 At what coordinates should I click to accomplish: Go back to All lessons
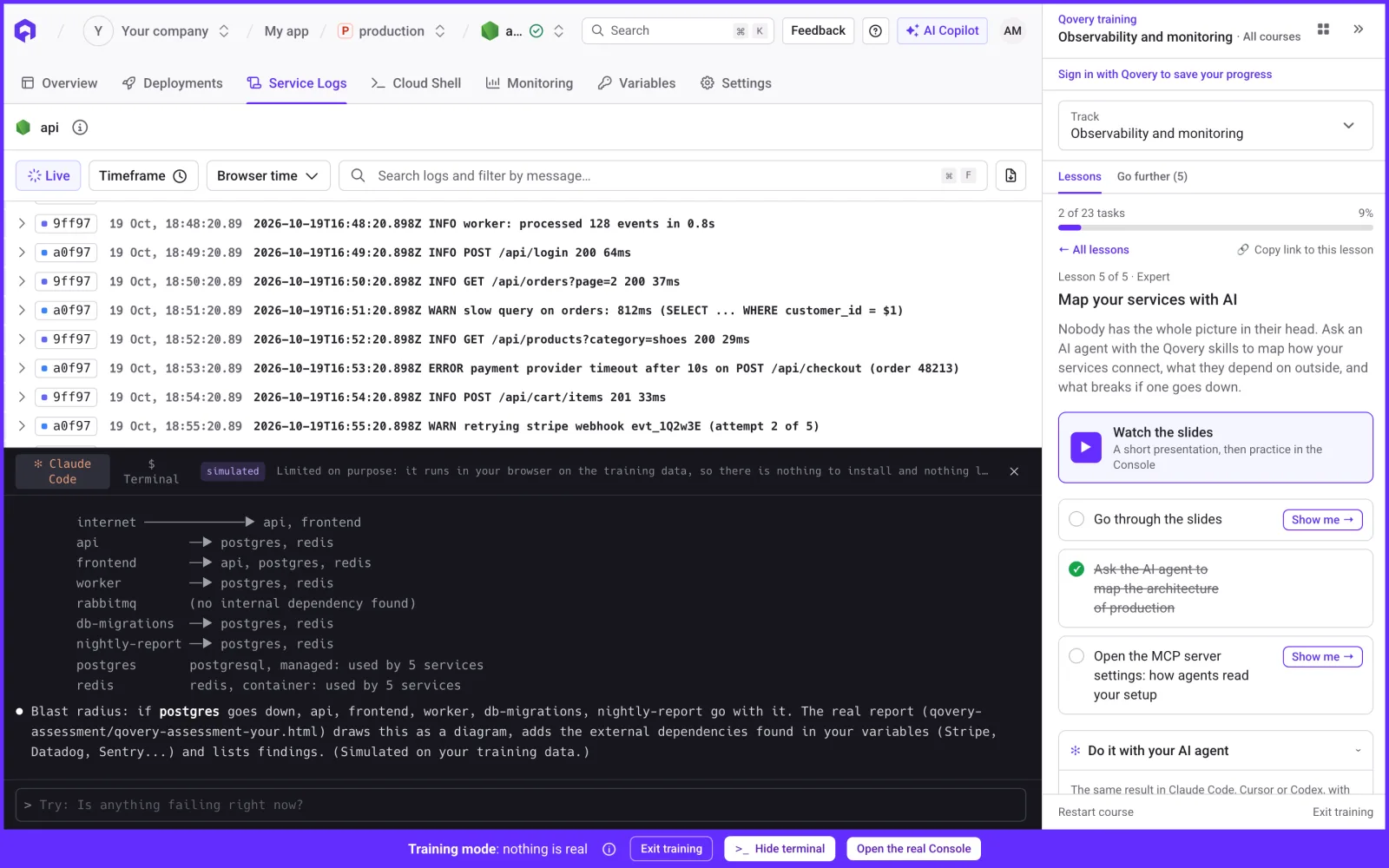click(x=1094, y=250)
